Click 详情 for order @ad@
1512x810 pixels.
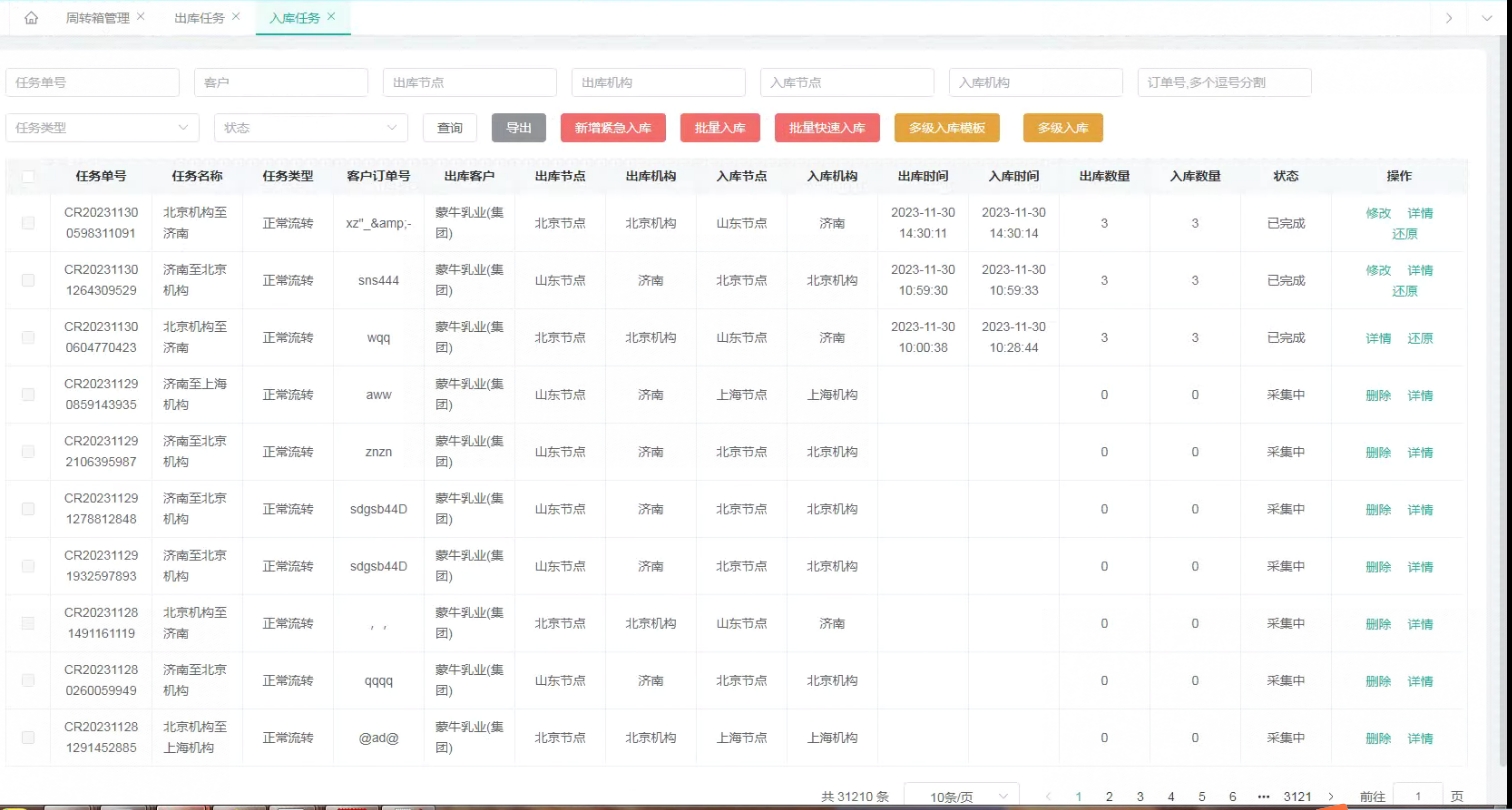[x=1420, y=738]
